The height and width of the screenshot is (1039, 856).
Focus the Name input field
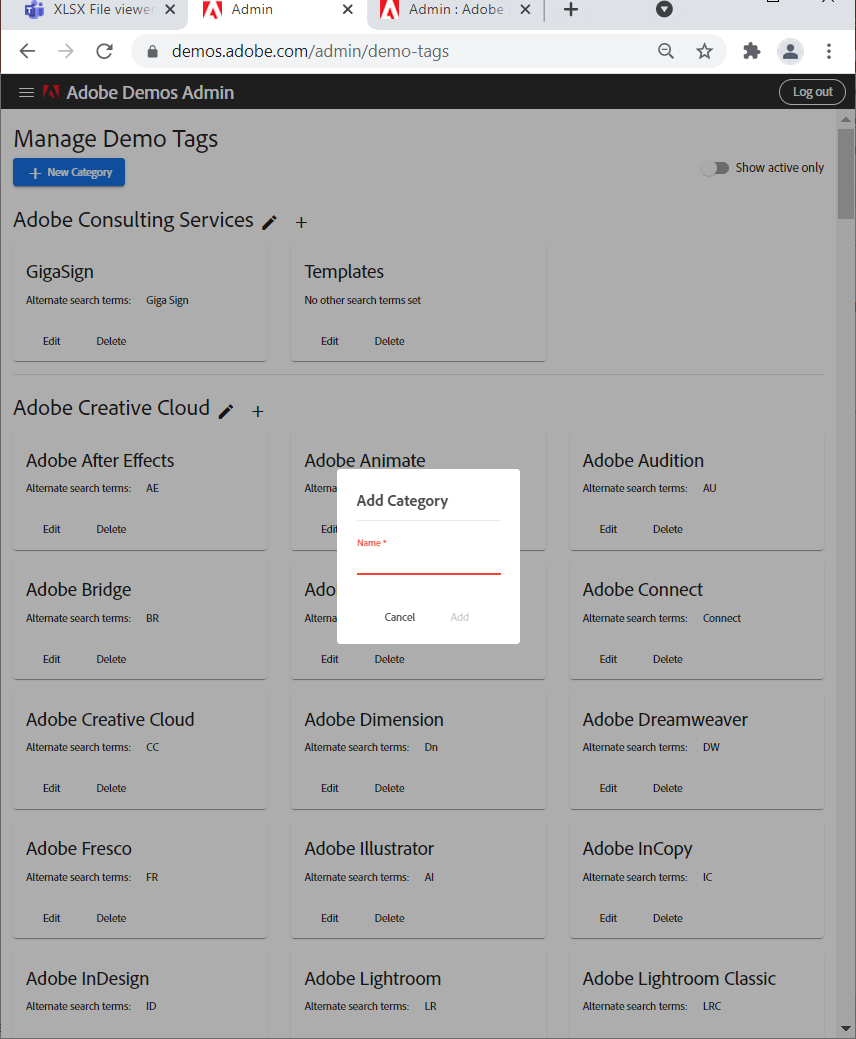tap(429, 563)
